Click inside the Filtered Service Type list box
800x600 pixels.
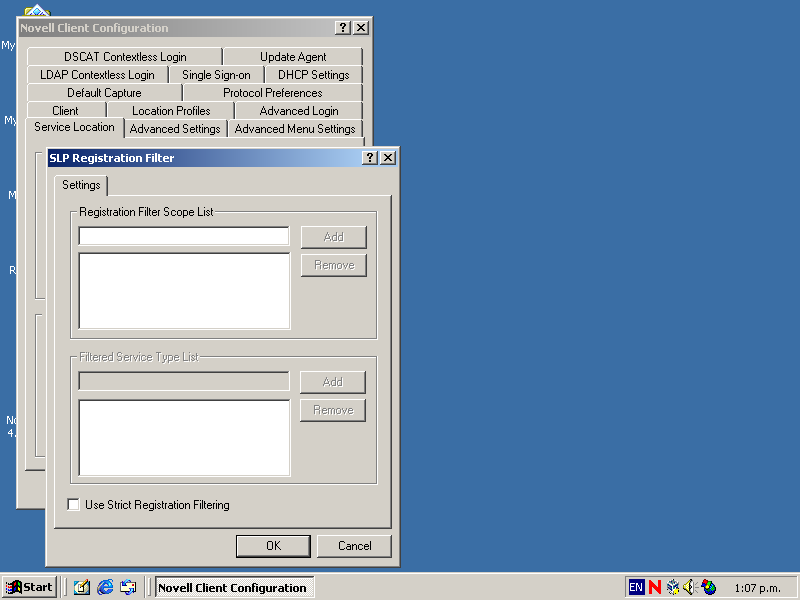184,438
